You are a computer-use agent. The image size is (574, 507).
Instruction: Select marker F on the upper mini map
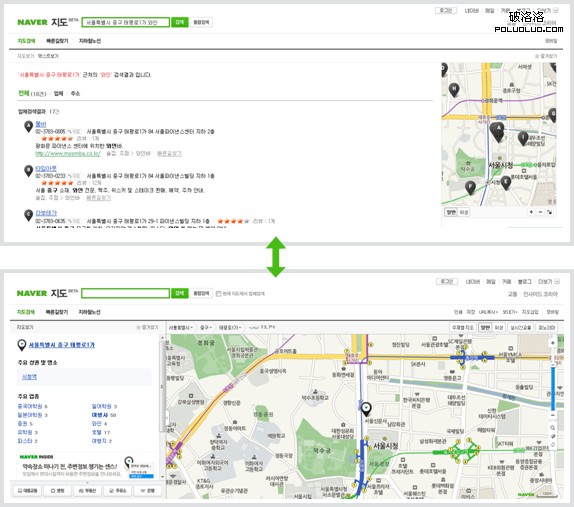[470, 188]
